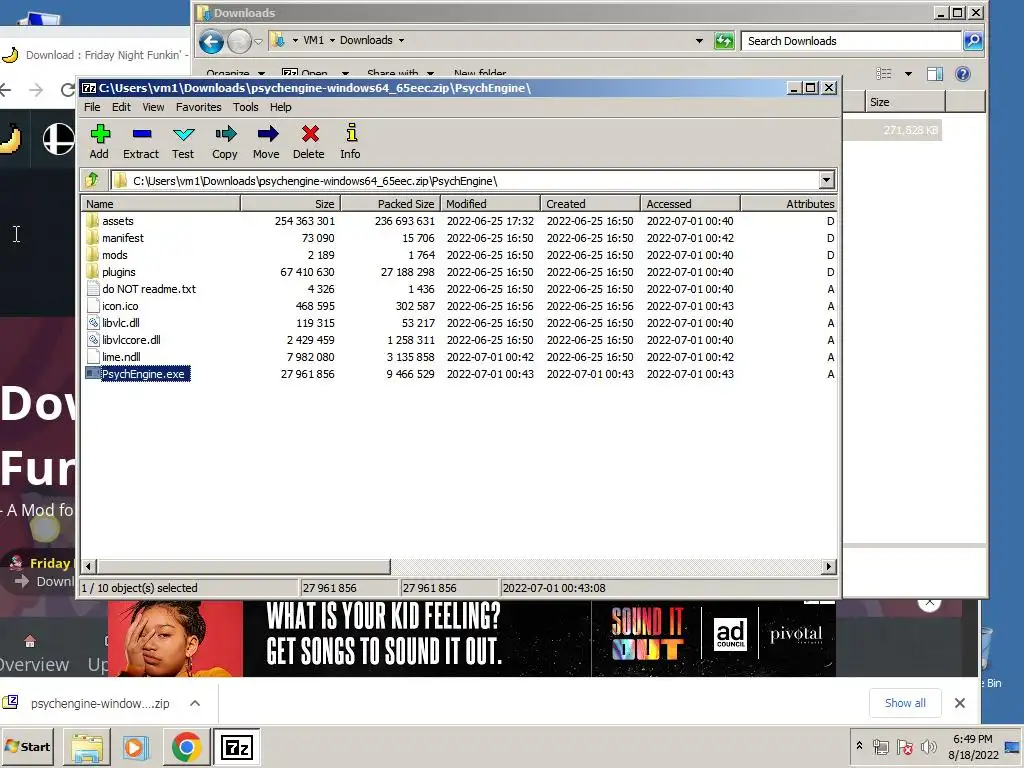The width and height of the screenshot is (1024, 768).
Task: Click the Chrome forward navigation arrow
Action: (x=36, y=89)
